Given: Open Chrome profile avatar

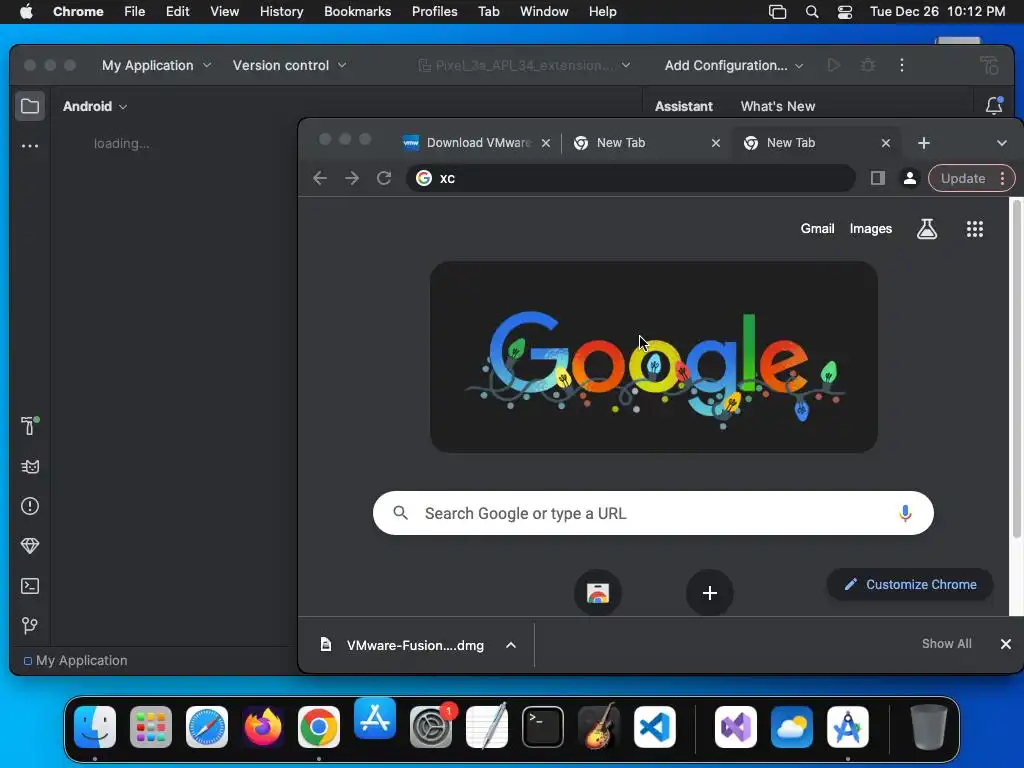Looking at the screenshot, I should pyautogui.click(x=910, y=178).
